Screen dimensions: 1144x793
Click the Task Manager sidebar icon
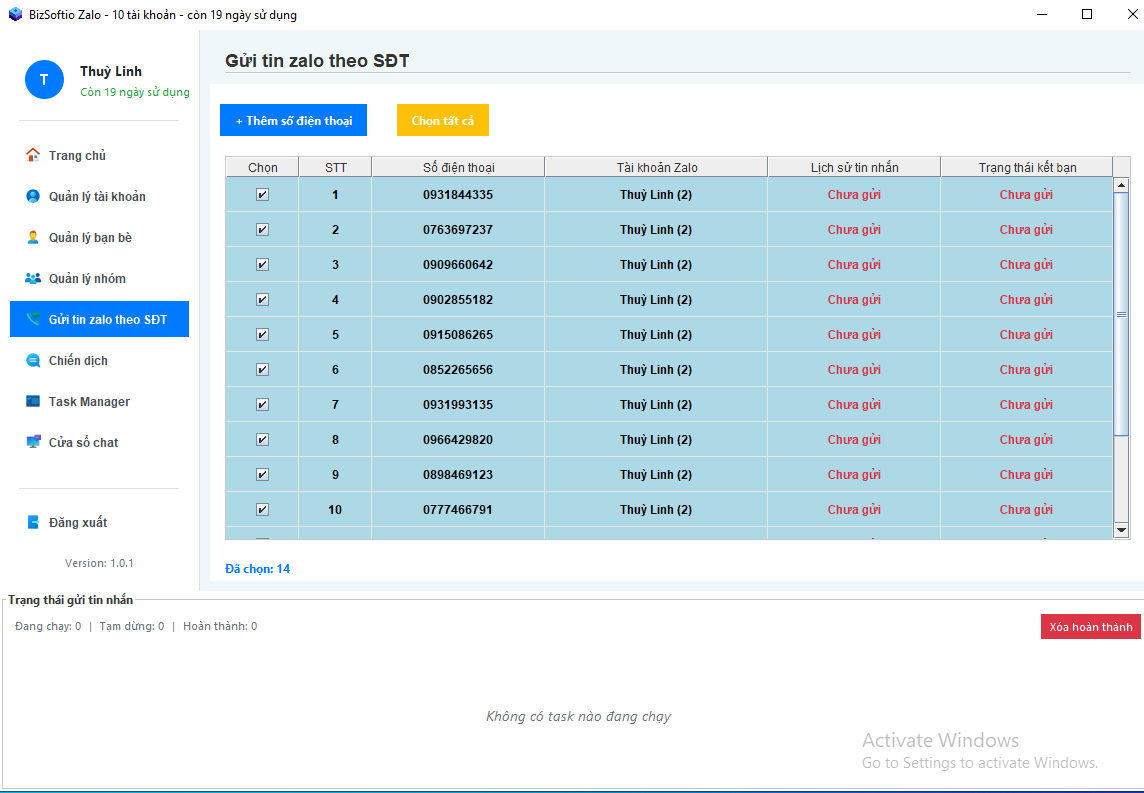(x=33, y=401)
